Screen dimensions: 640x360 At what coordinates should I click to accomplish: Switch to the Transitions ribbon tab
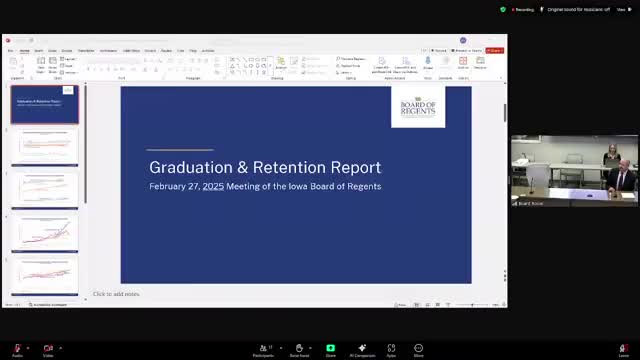click(x=86, y=51)
